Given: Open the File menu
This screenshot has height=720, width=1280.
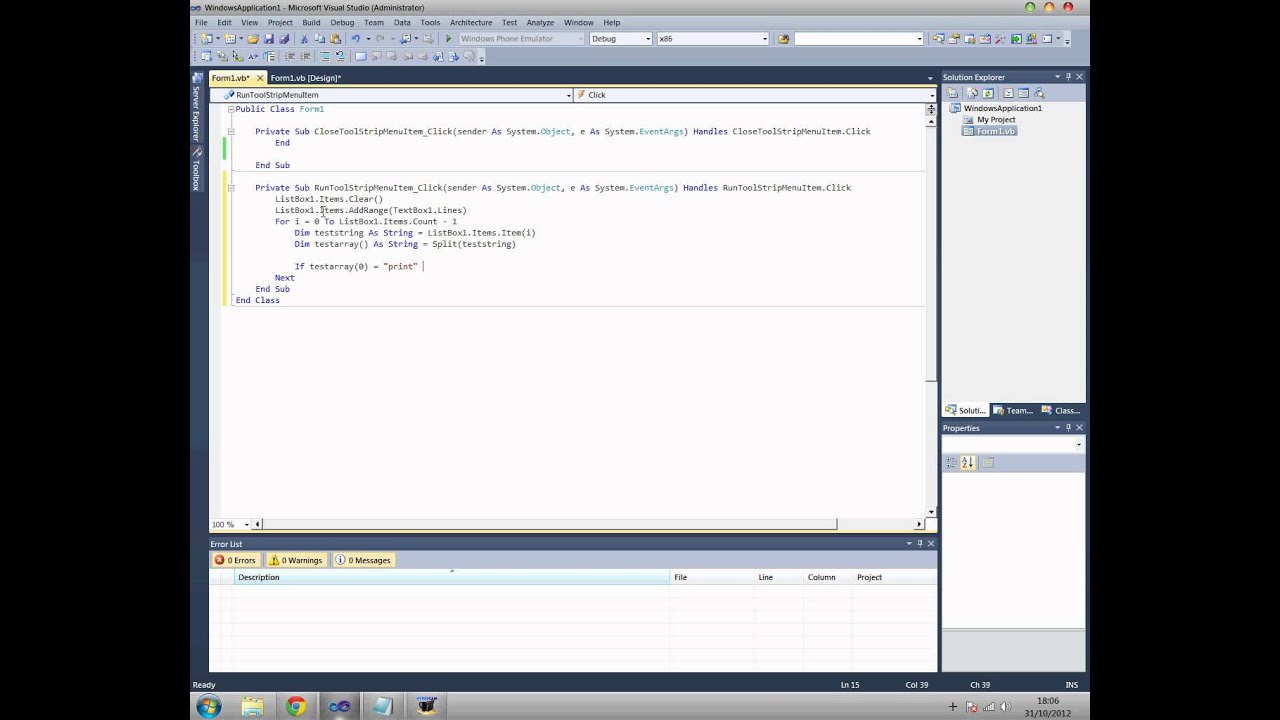Looking at the screenshot, I should 201,22.
